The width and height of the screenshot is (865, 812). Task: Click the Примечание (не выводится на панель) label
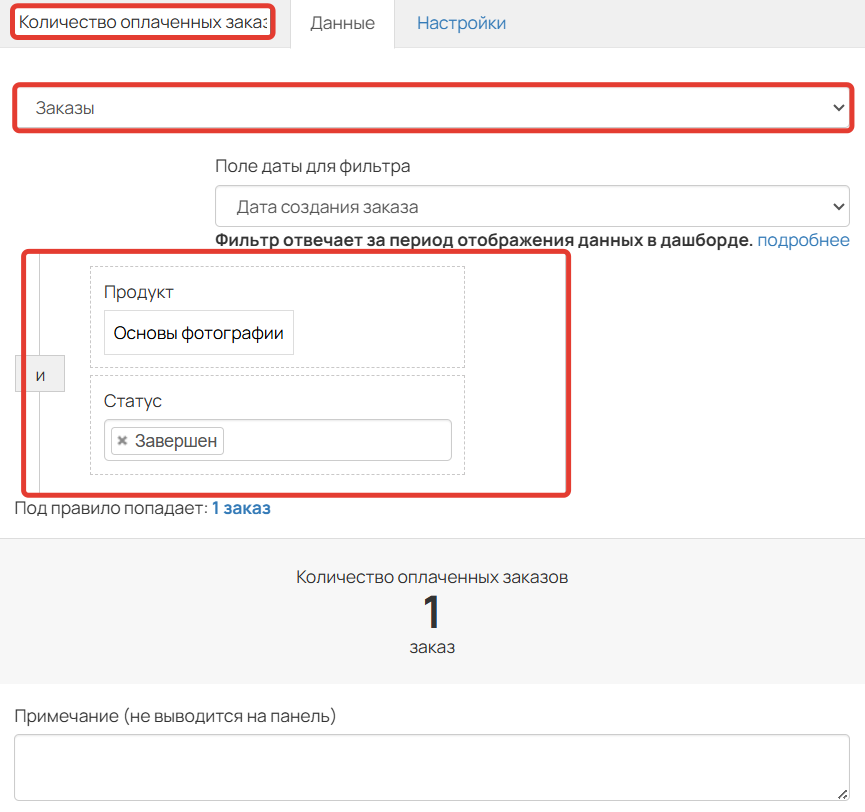(175, 716)
